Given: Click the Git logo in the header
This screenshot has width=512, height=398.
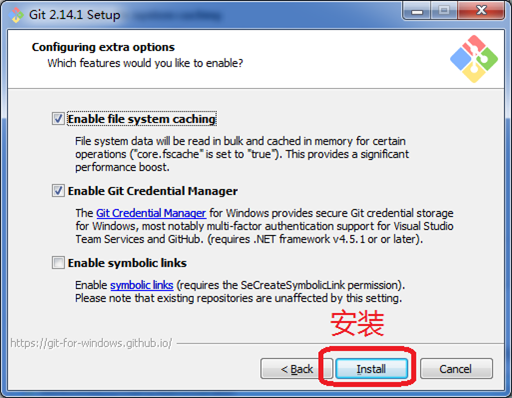Looking at the screenshot, I should click(474, 59).
